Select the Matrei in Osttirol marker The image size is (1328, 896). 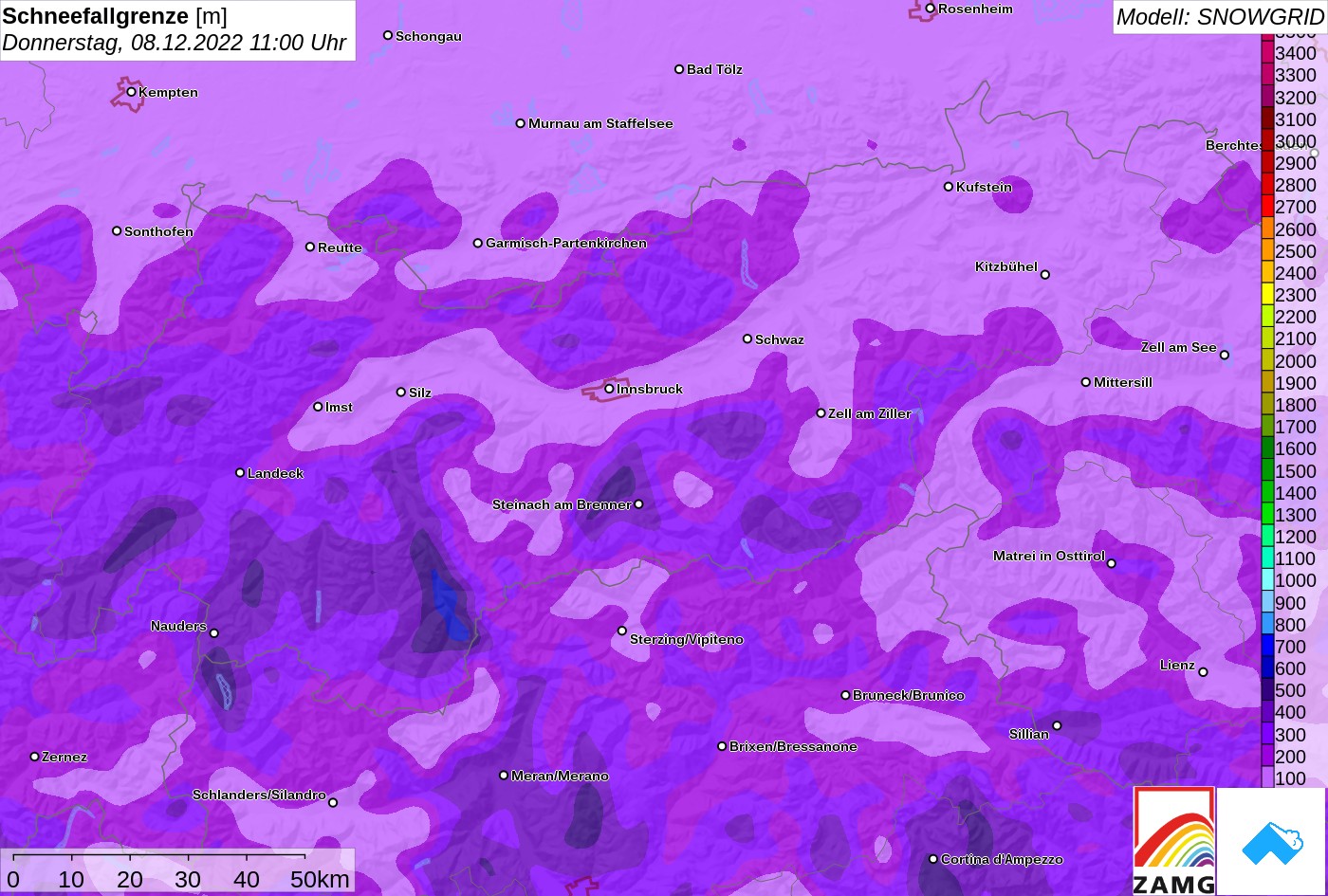1112,563
